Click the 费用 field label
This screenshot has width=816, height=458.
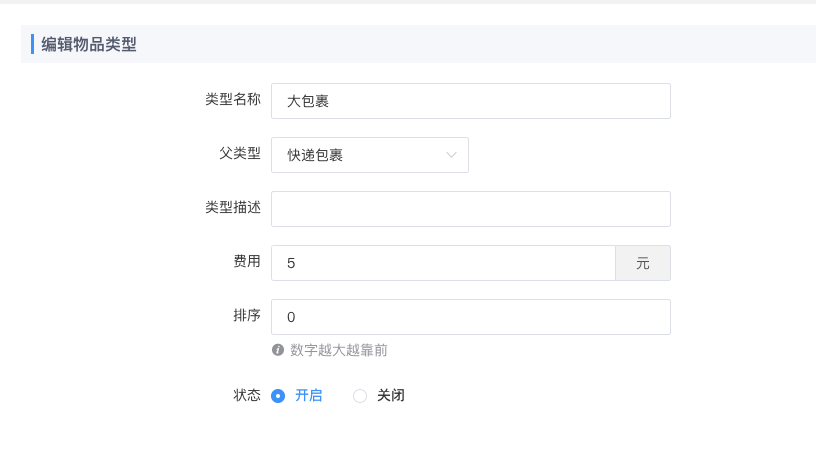pos(247,261)
